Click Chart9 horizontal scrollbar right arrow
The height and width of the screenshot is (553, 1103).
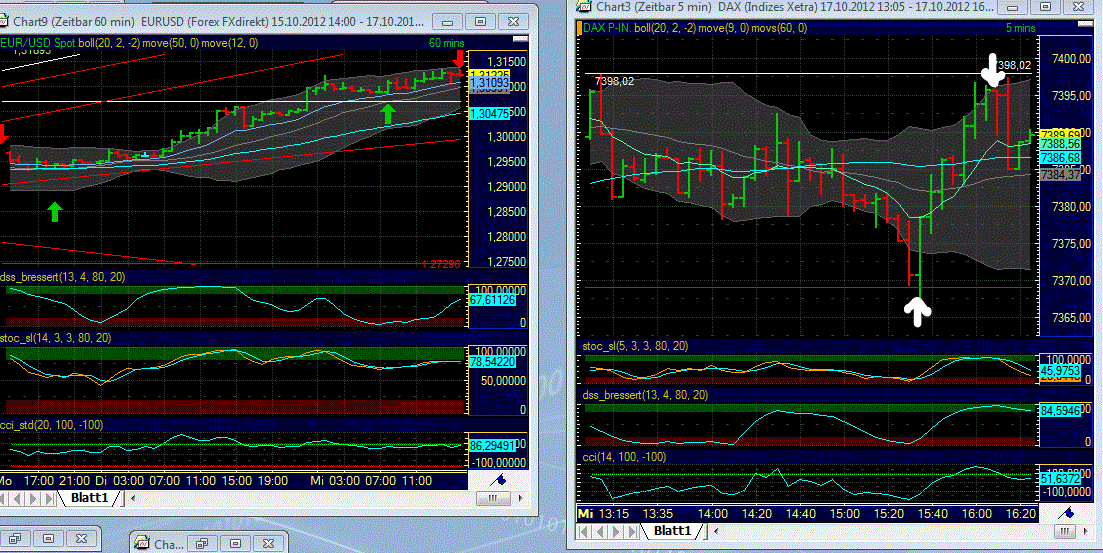pyautogui.click(x=520, y=498)
